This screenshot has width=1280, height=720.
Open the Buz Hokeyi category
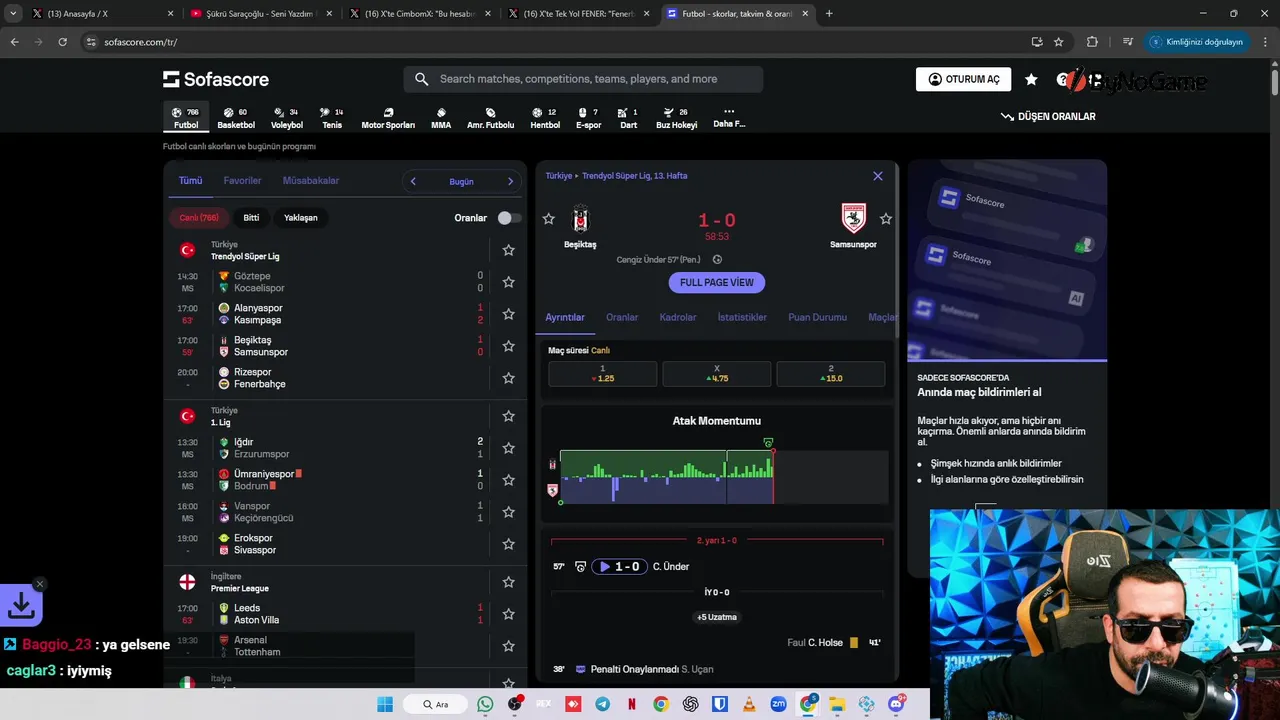[x=677, y=118]
